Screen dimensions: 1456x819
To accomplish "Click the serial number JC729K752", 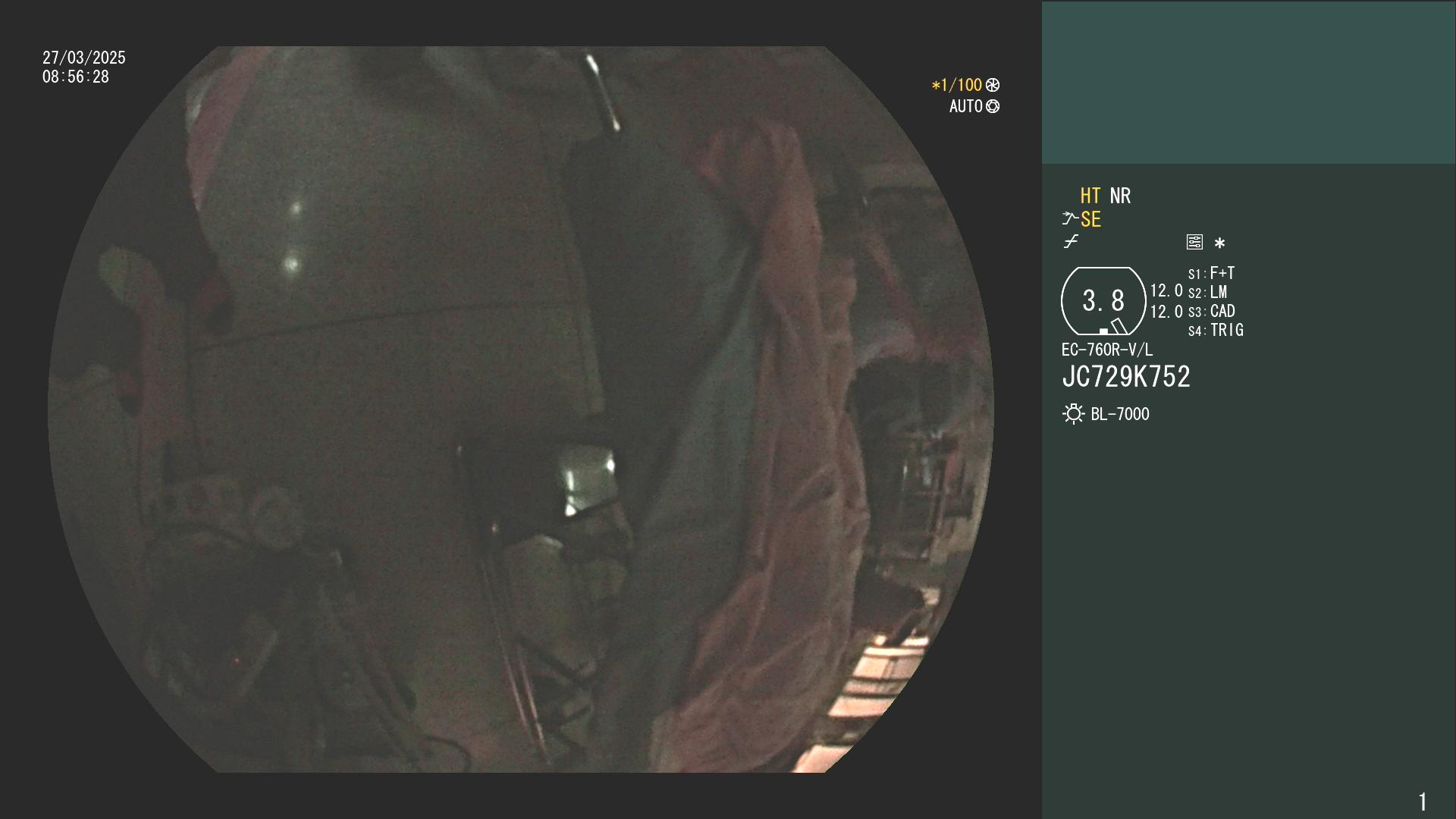I will click(x=1126, y=377).
